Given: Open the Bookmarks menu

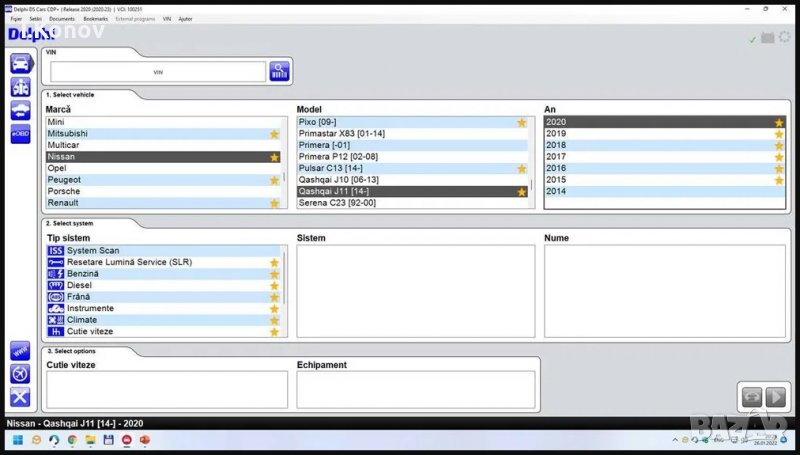Looking at the screenshot, I should tap(96, 18).
